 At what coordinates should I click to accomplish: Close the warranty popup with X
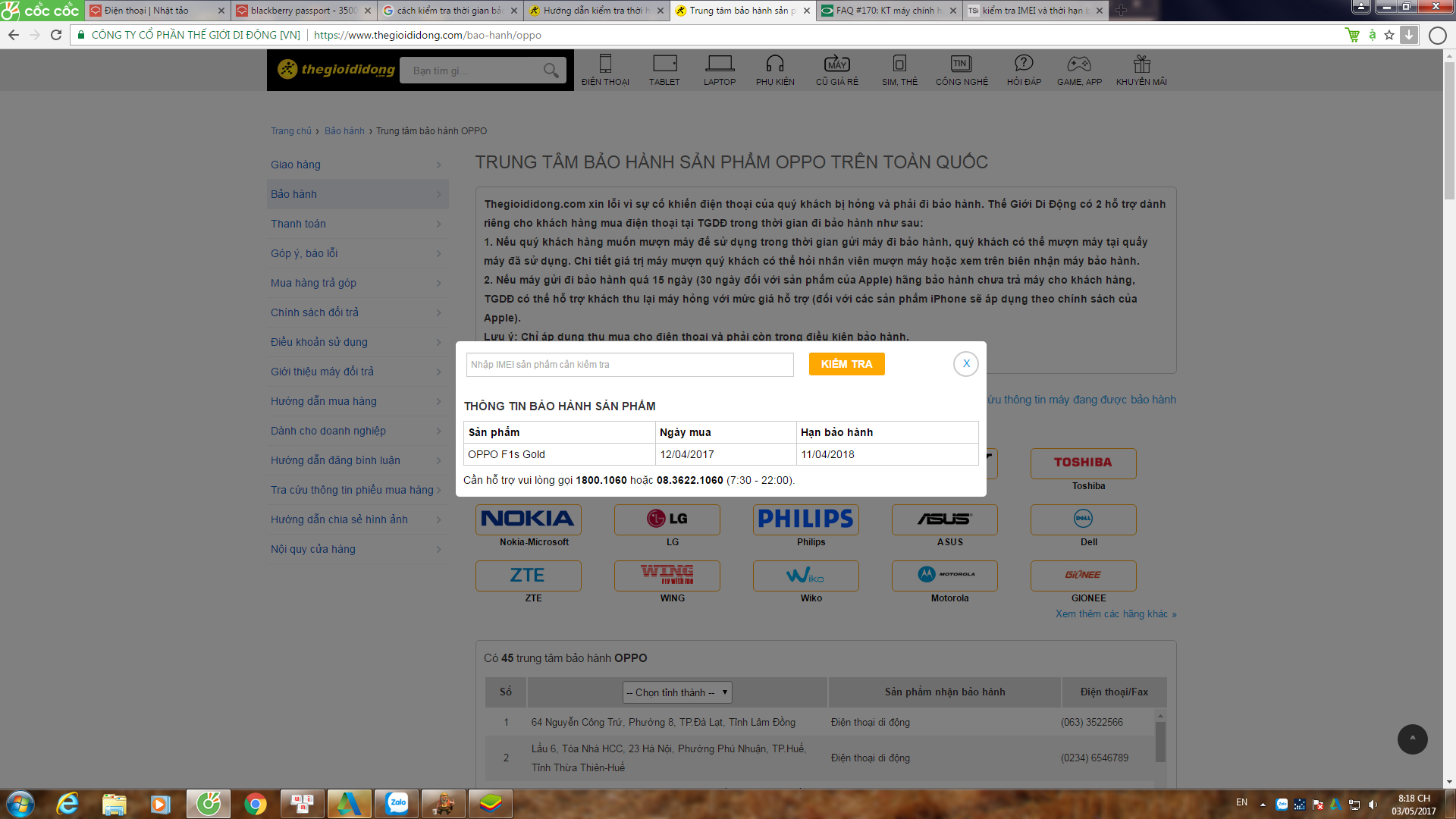(x=966, y=364)
